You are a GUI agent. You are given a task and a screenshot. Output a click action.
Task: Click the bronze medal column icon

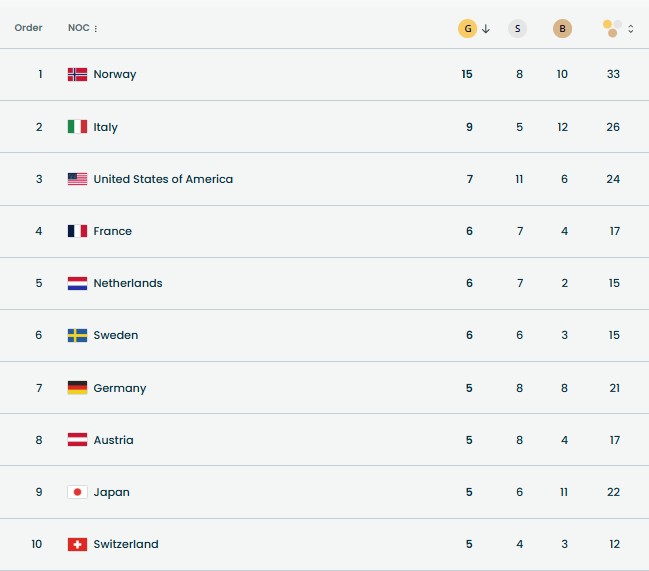pyautogui.click(x=563, y=29)
